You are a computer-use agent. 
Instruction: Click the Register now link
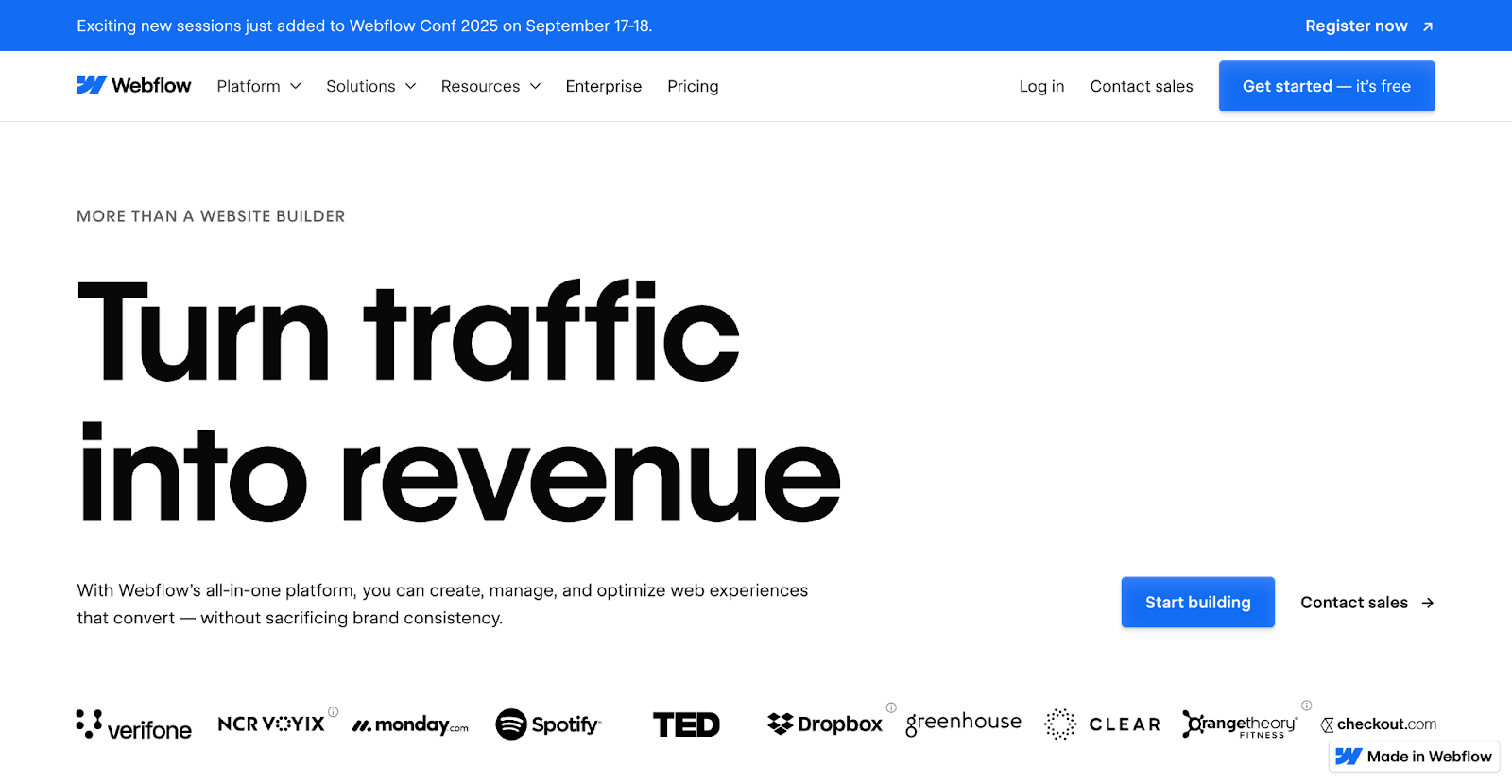pos(1369,26)
